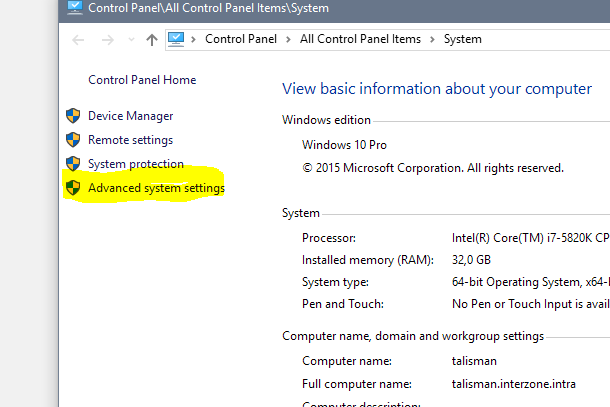The height and width of the screenshot is (407, 610).
Task: Click No Pen or Touch Input value
Action: pyautogui.click(x=531, y=304)
